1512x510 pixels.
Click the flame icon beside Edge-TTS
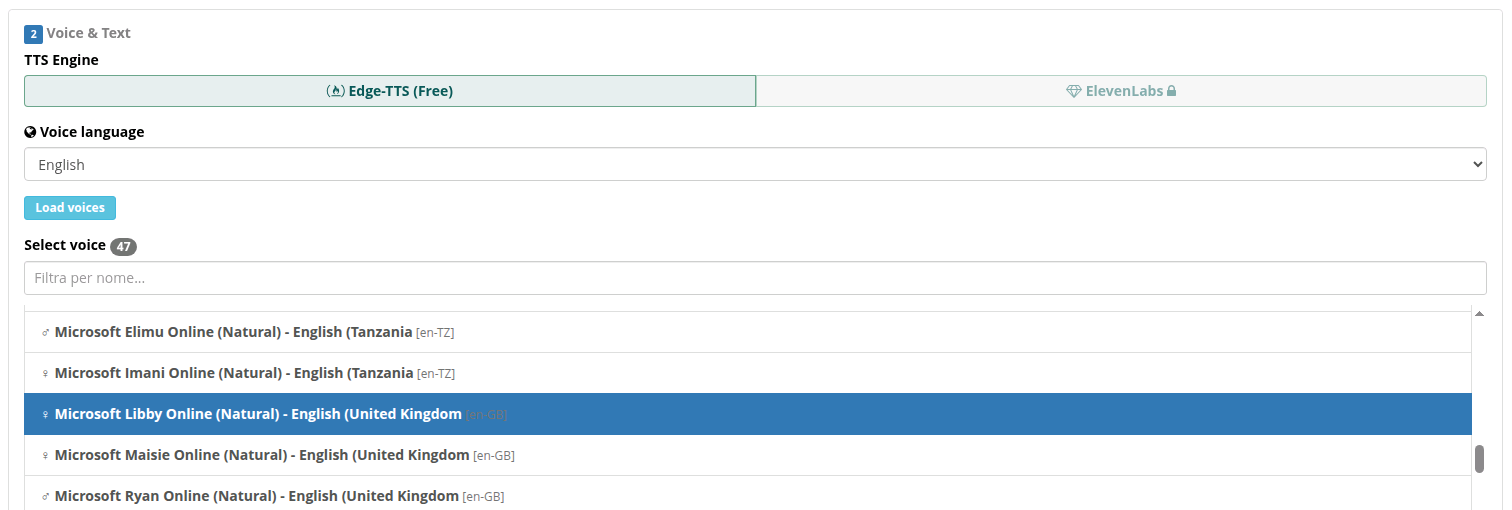click(336, 91)
